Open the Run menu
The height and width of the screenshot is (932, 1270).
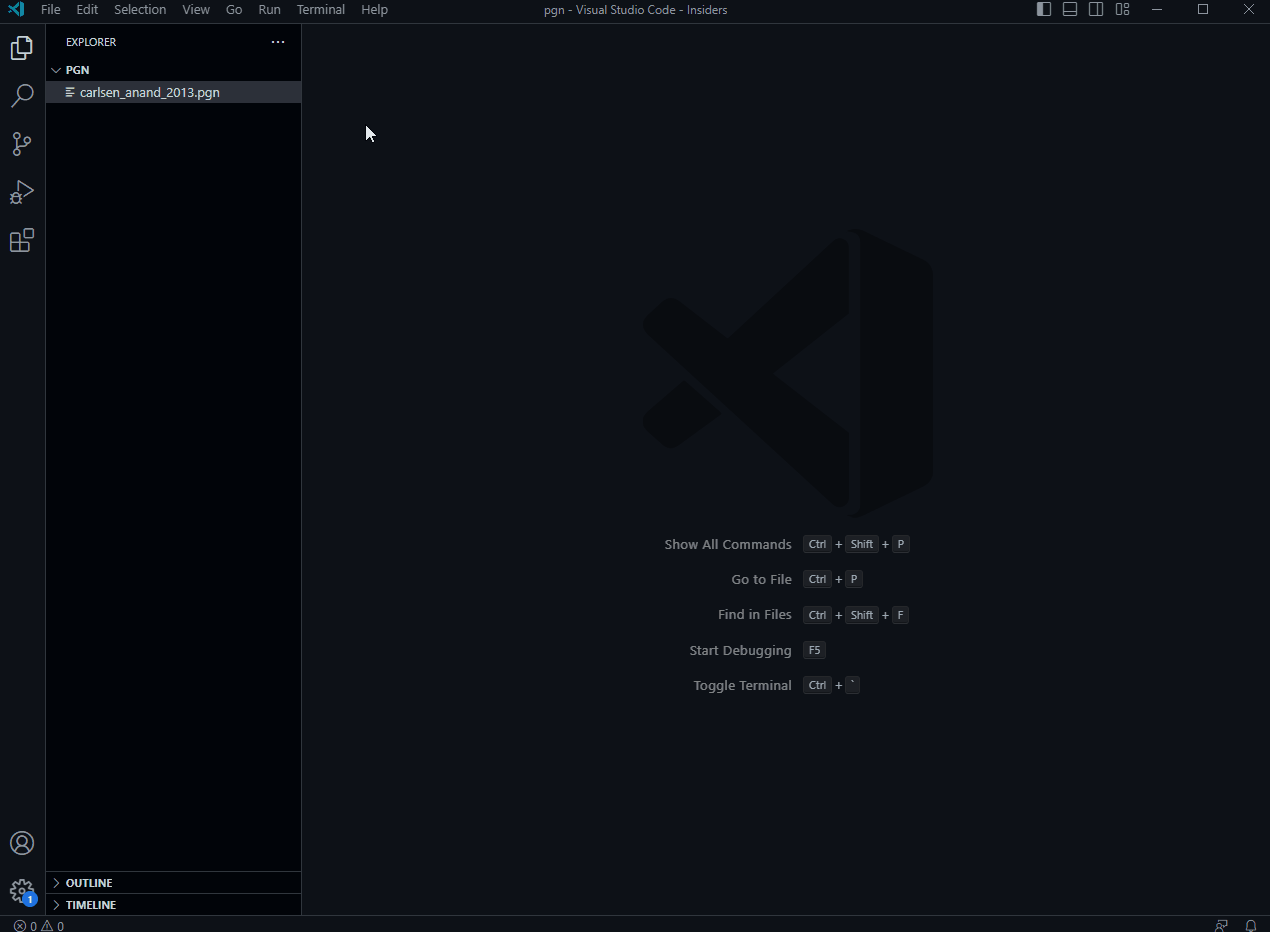[x=269, y=9]
